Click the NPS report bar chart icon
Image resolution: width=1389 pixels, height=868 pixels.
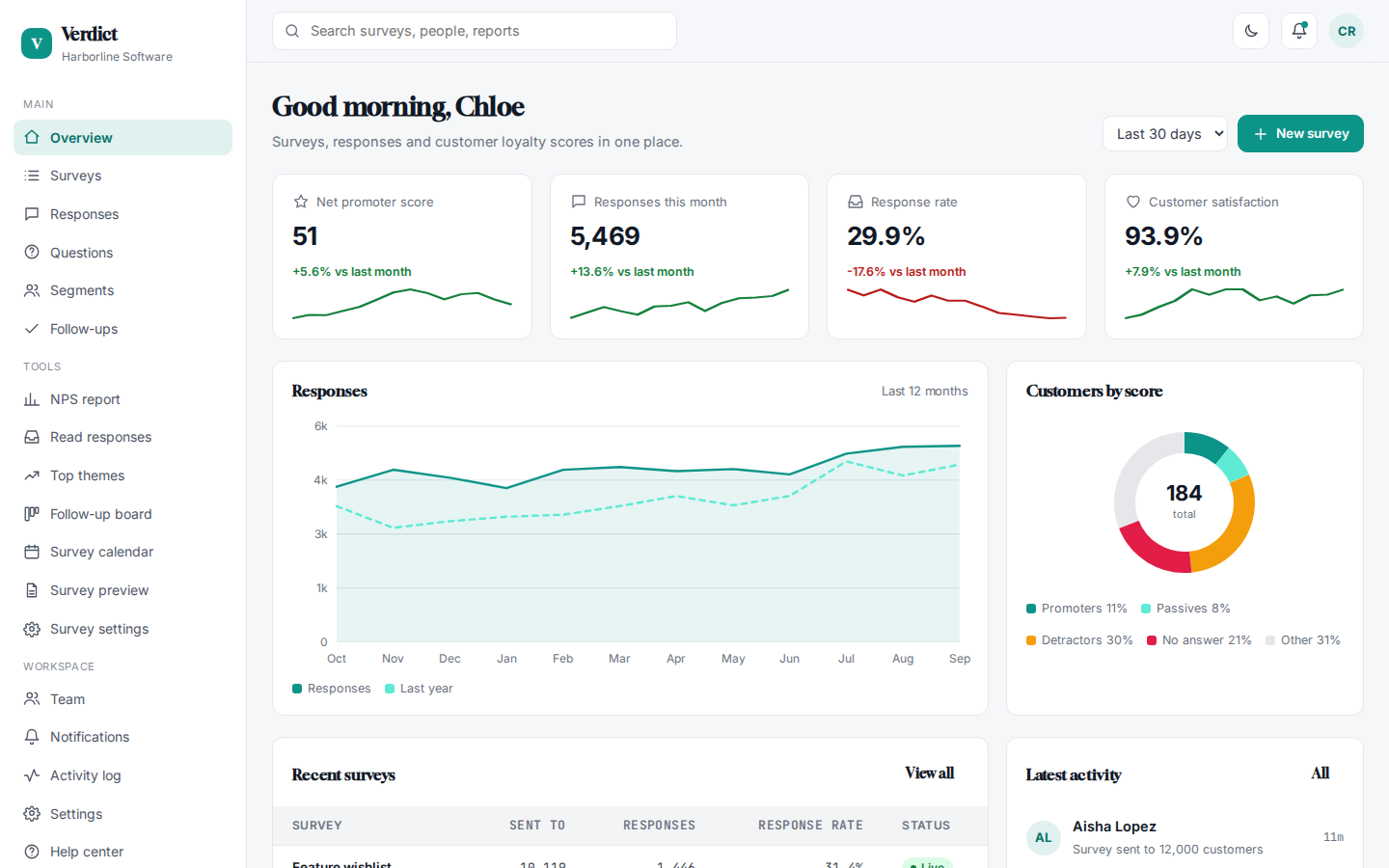32,399
